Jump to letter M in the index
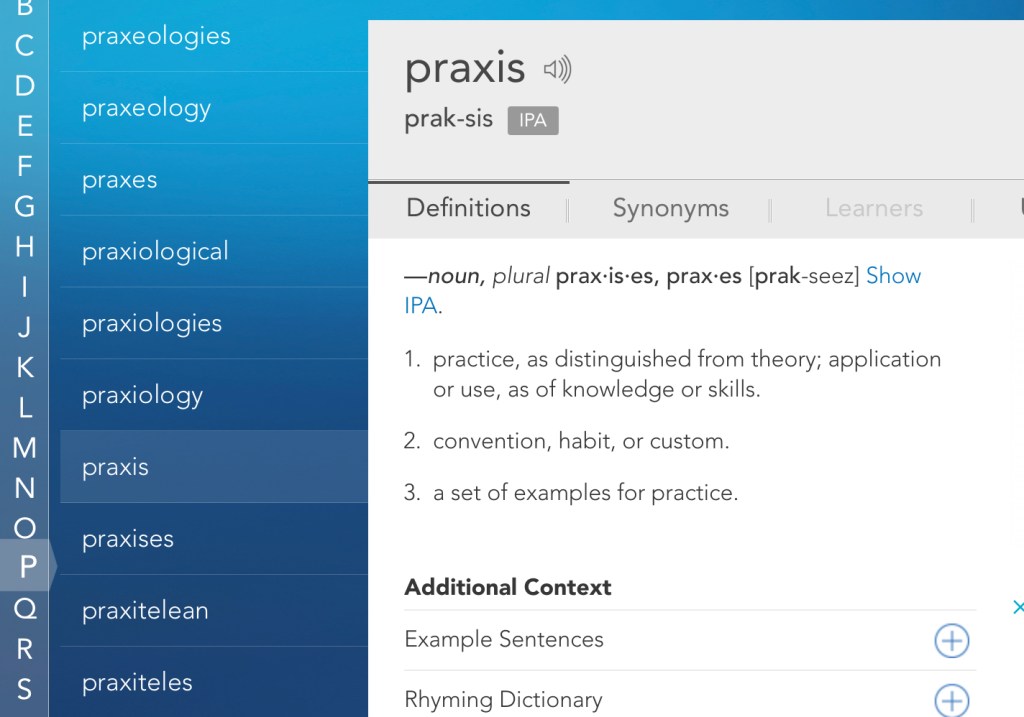 click(x=25, y=447)
